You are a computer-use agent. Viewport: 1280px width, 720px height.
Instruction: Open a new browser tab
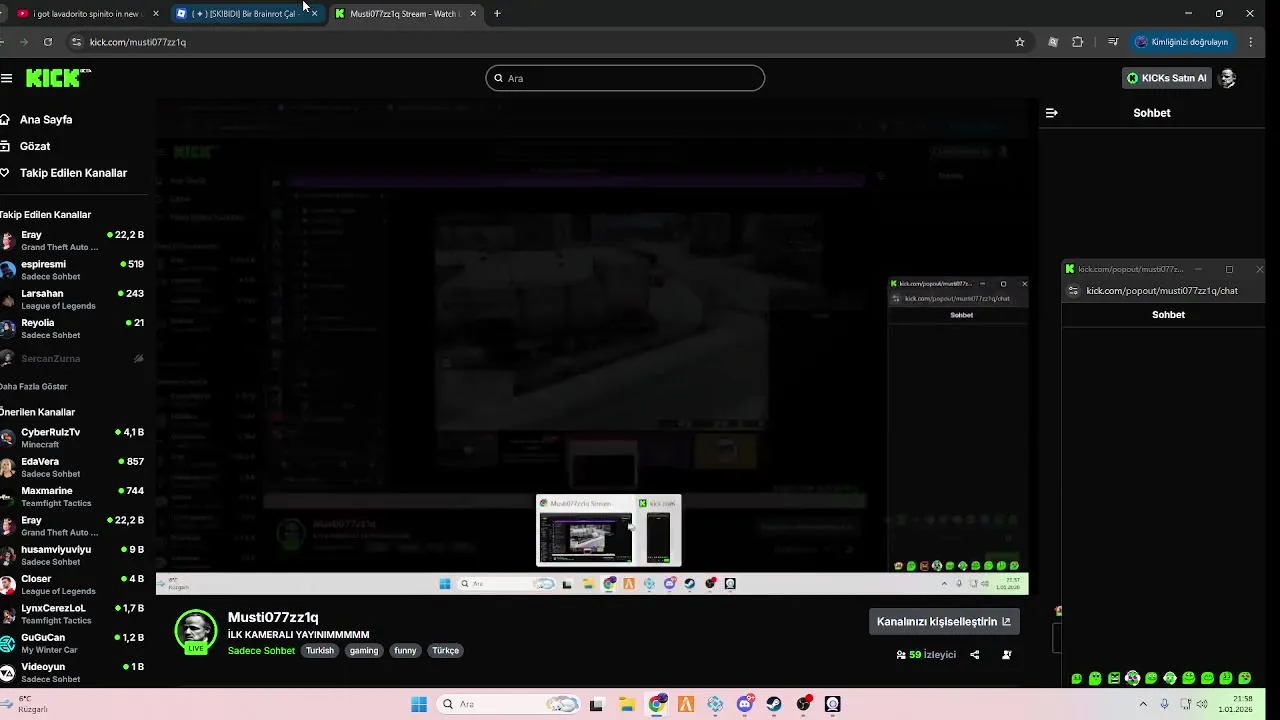497,14
